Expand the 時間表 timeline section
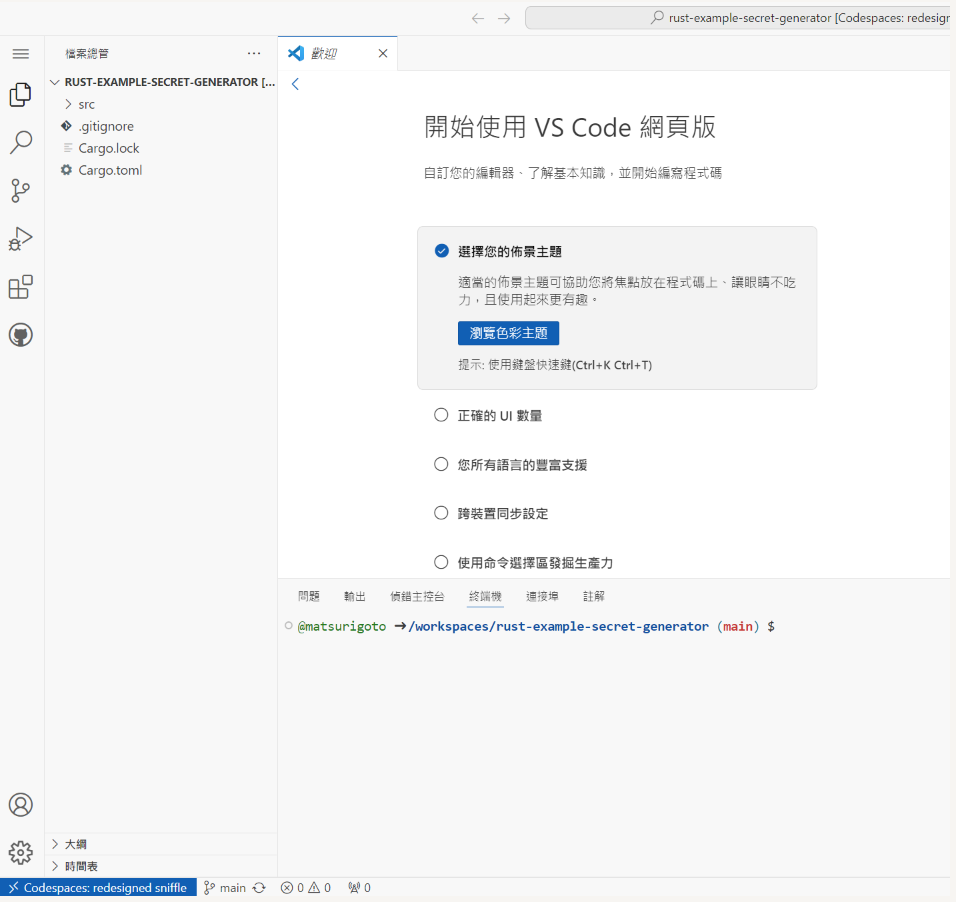Image resolution: width=956 pixels, height=902 pixels. coord(162,866)
